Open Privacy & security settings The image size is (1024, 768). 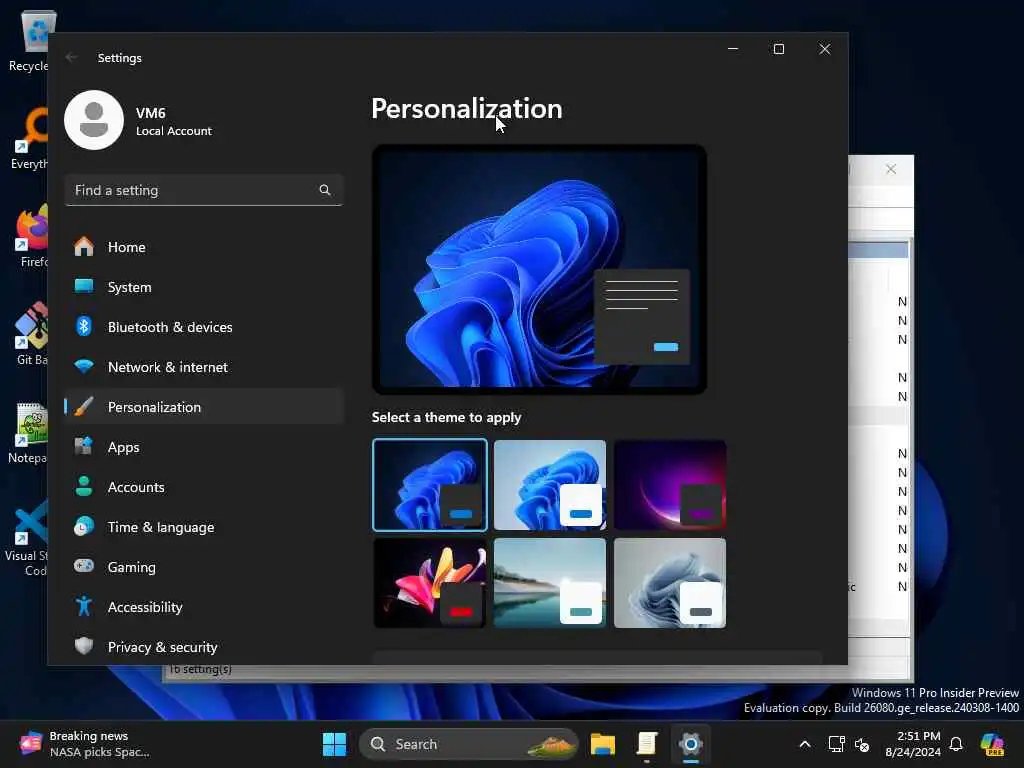204,647
